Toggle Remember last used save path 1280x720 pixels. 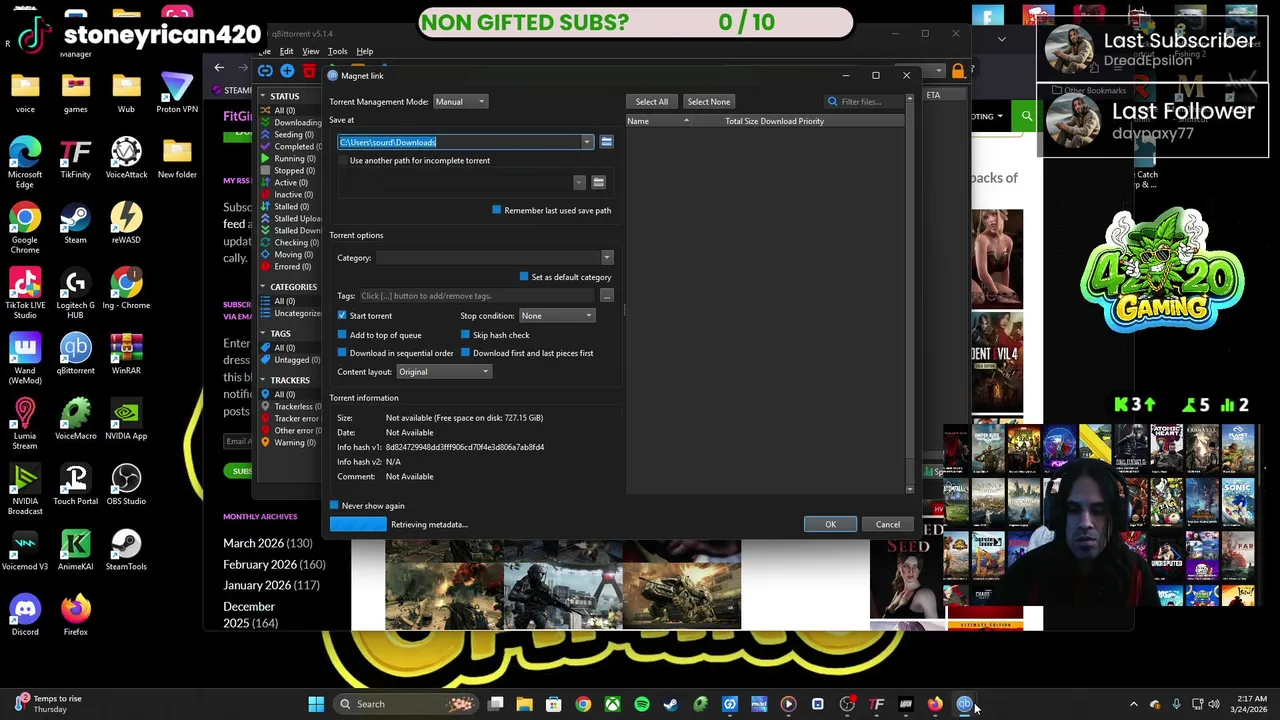496,210
